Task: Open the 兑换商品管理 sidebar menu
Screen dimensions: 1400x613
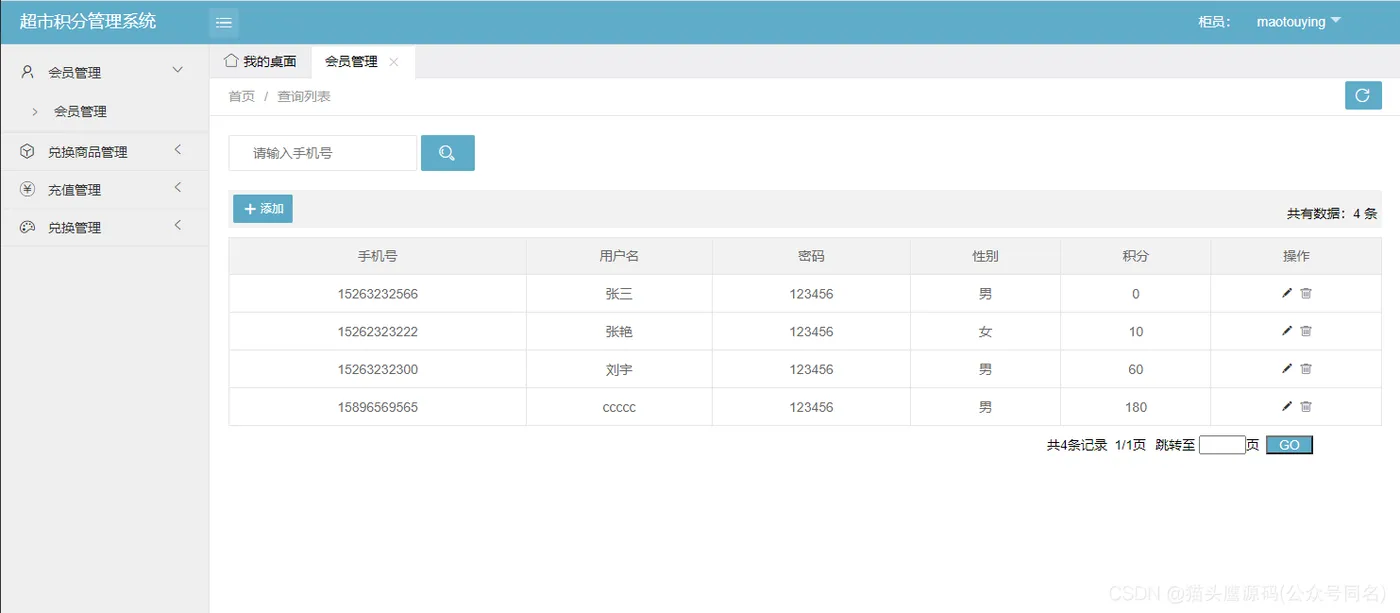Action: point(104,152)
